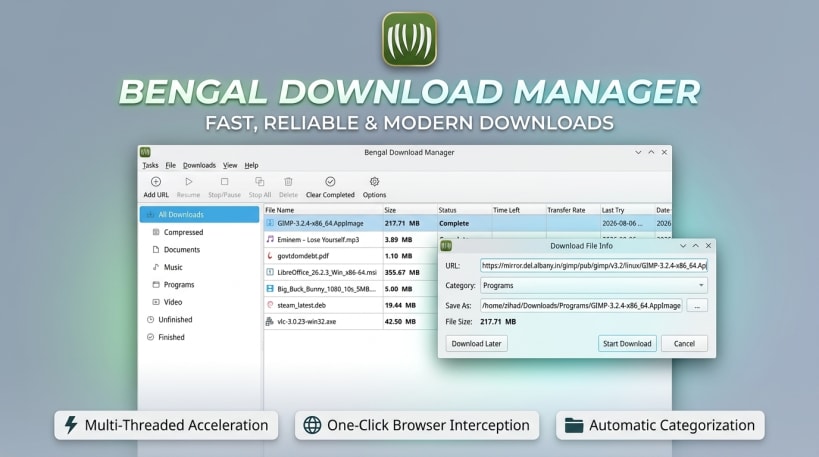
Task: Click the icon of vlc-3.0.23-win32.exe
Action: [270, 321]
